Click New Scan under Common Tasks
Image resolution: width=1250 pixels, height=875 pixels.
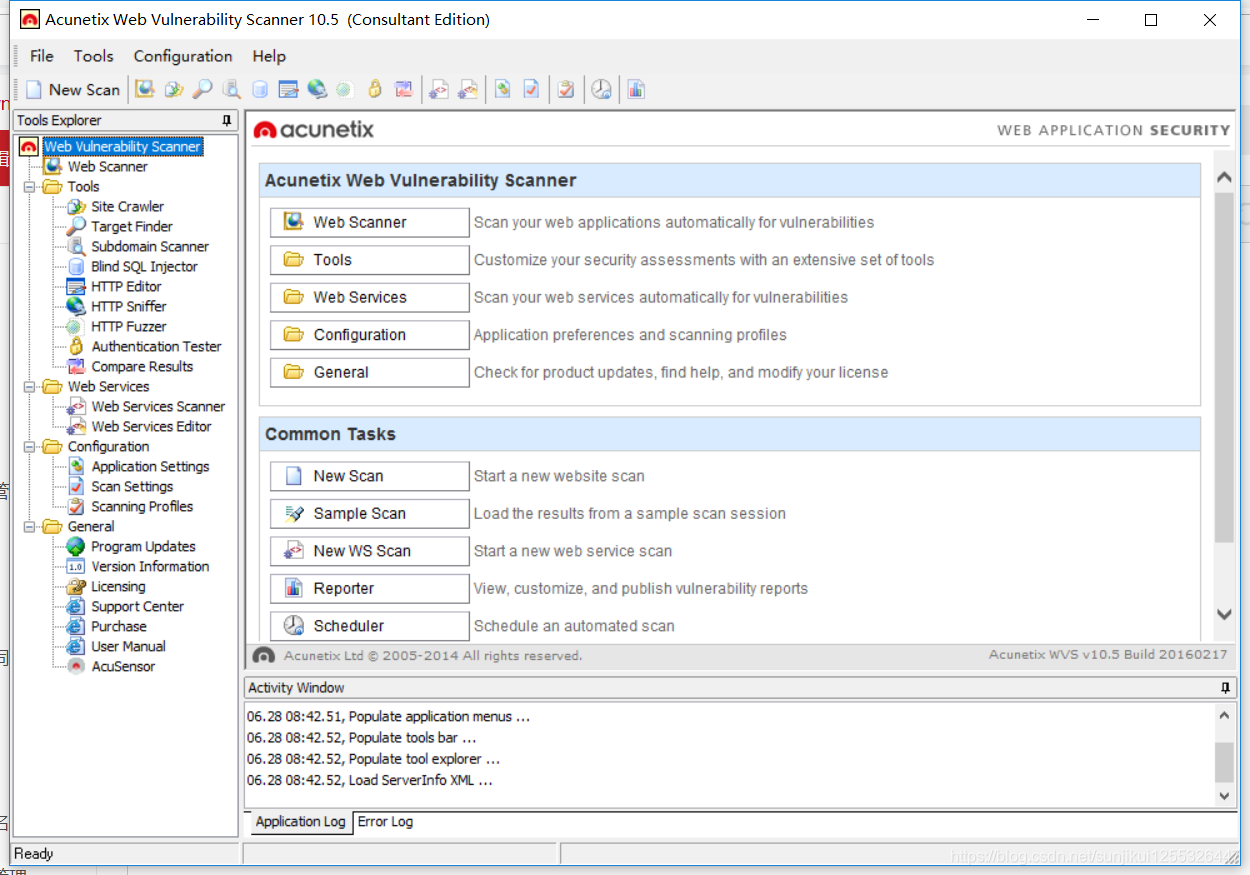click(x=369, y=476)
